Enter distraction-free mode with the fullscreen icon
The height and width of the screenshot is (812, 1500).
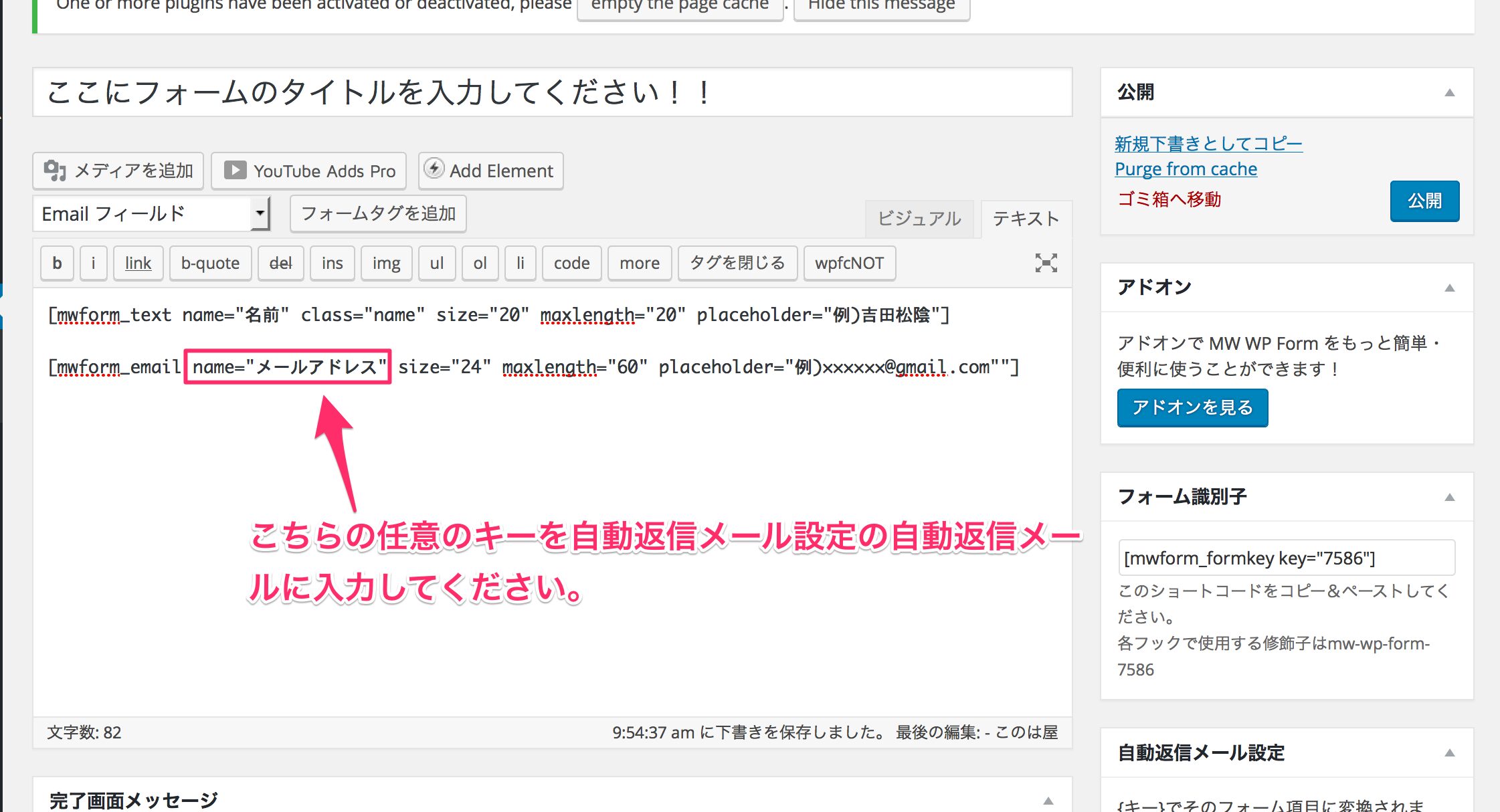pos(1046,263)
